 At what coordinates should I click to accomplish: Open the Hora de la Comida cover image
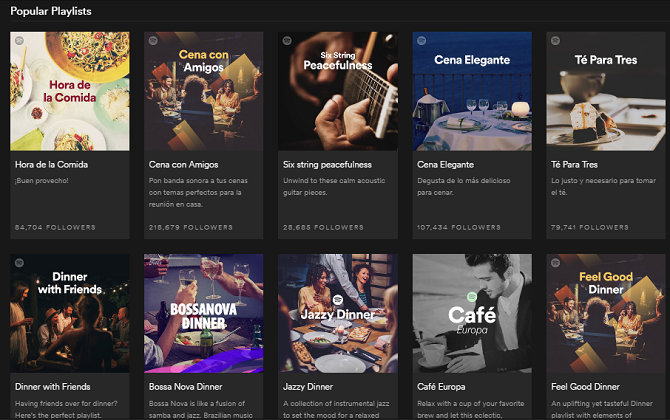point(69,91)
